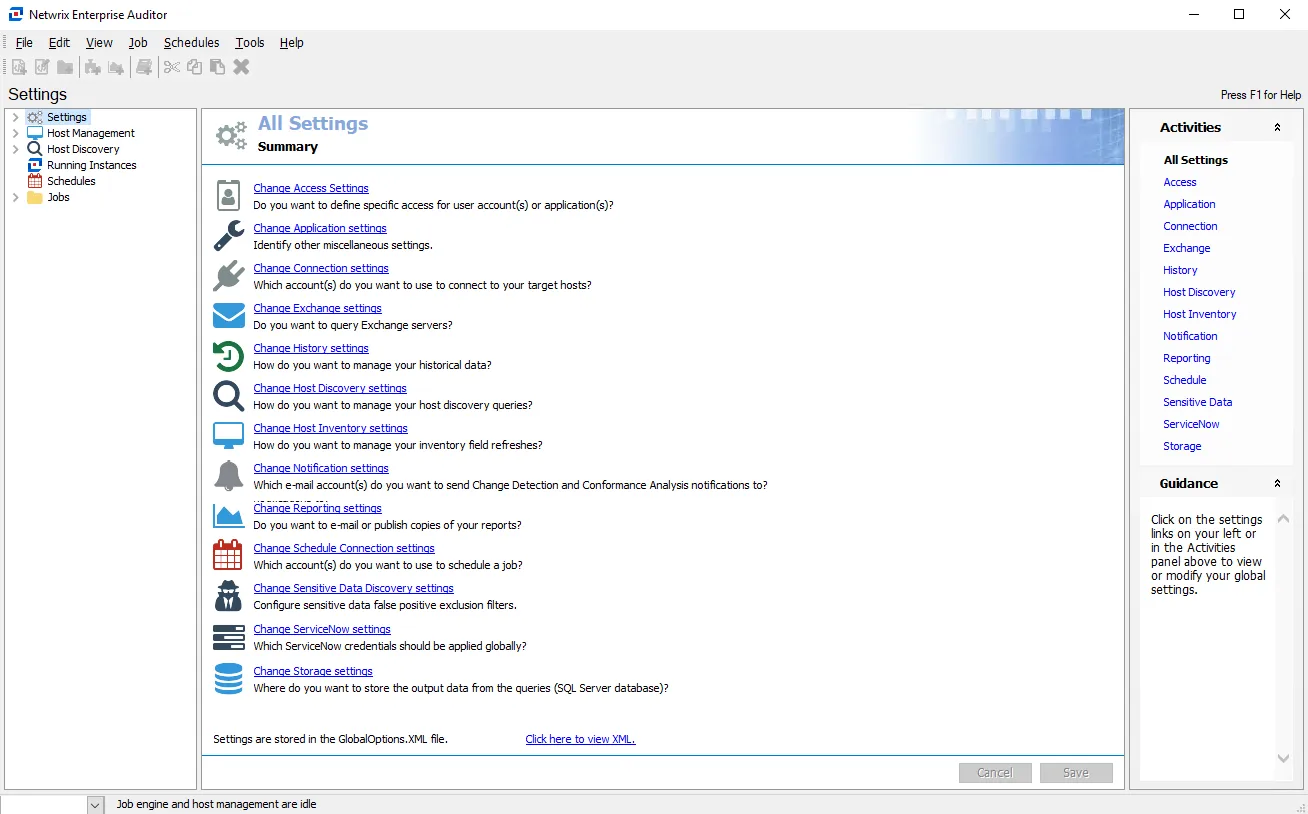This screenshot has height=814, width=1308.
Task: Select Reporting in the Activities panel
Action: 1187,358
